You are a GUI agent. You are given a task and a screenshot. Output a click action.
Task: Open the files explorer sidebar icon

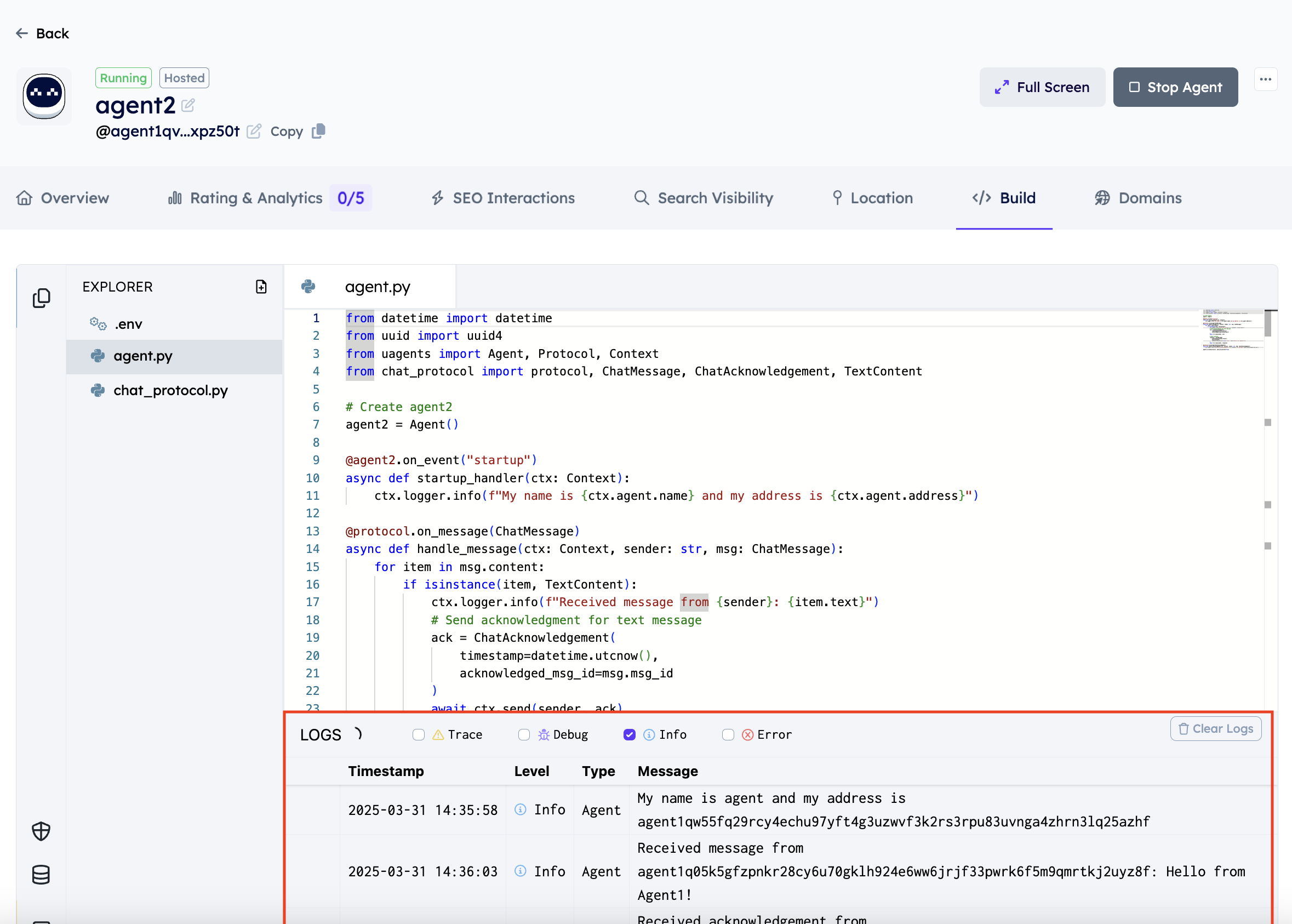pyautogui.click(x=41, y=298)
